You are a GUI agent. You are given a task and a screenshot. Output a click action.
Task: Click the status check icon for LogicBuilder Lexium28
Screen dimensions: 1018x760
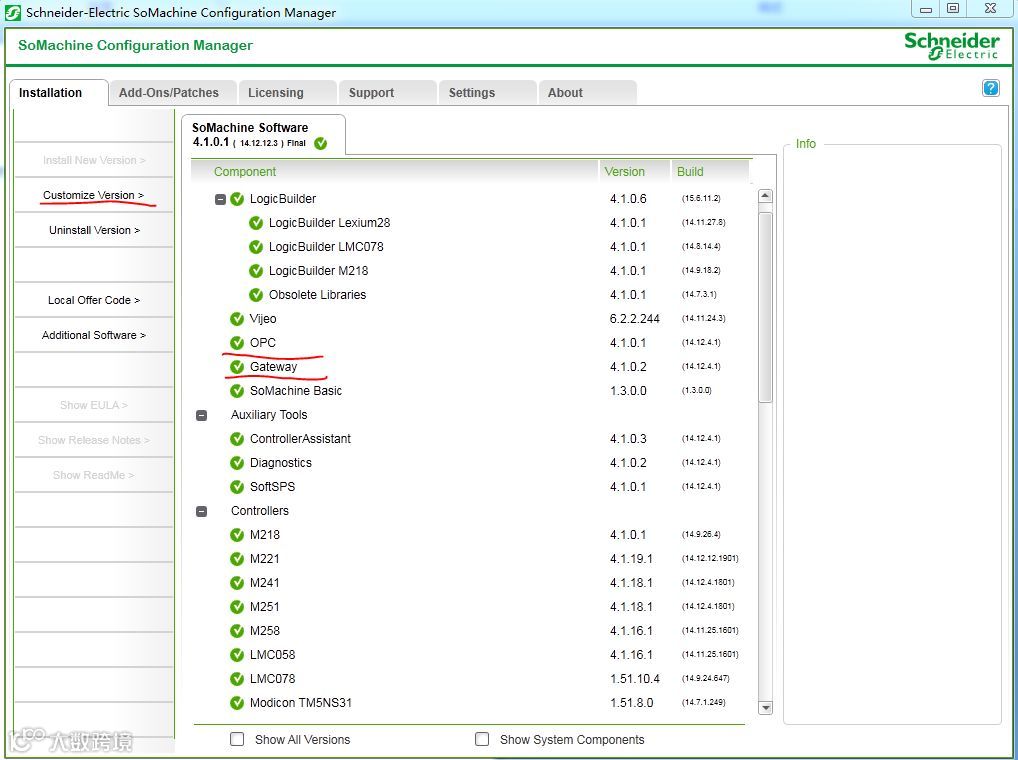tap(256, 223)
